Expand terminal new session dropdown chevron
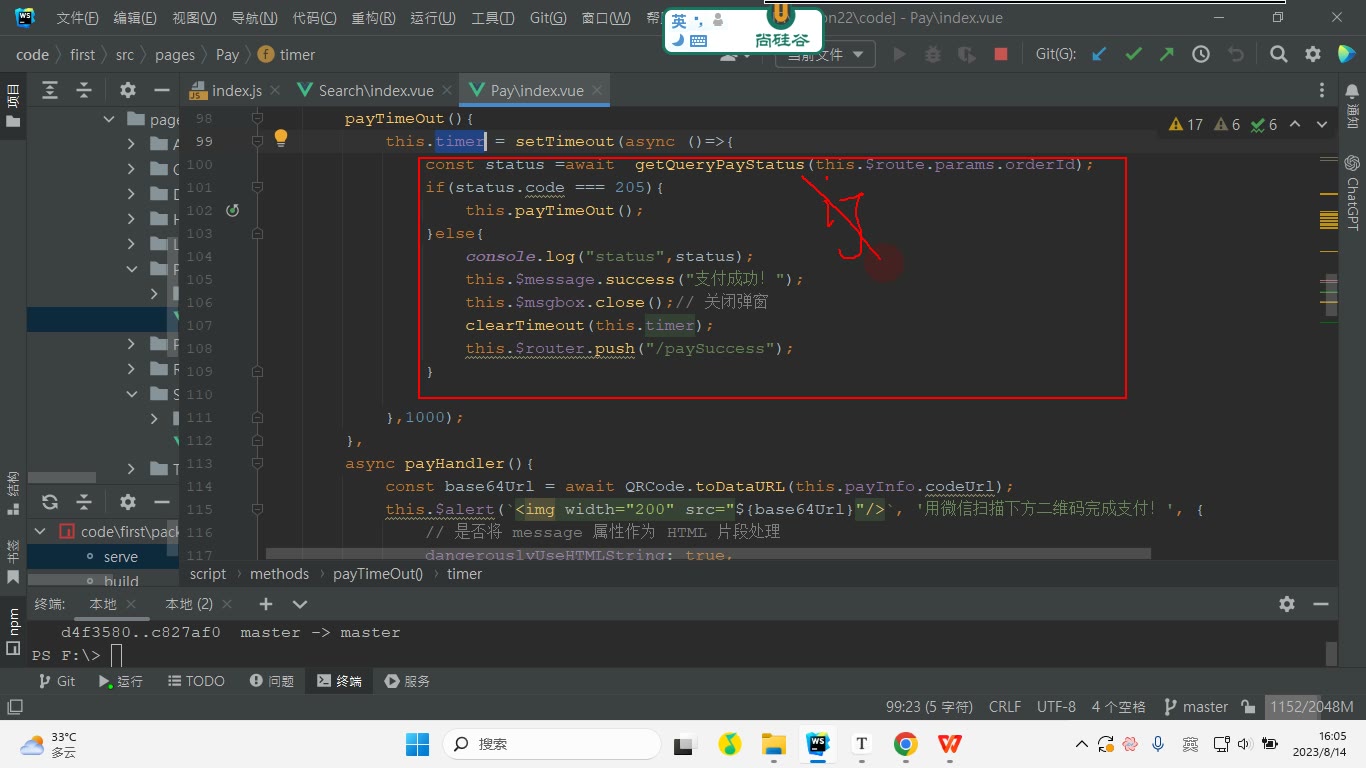Screen dimensions: 1366x768 pos(300,604)
